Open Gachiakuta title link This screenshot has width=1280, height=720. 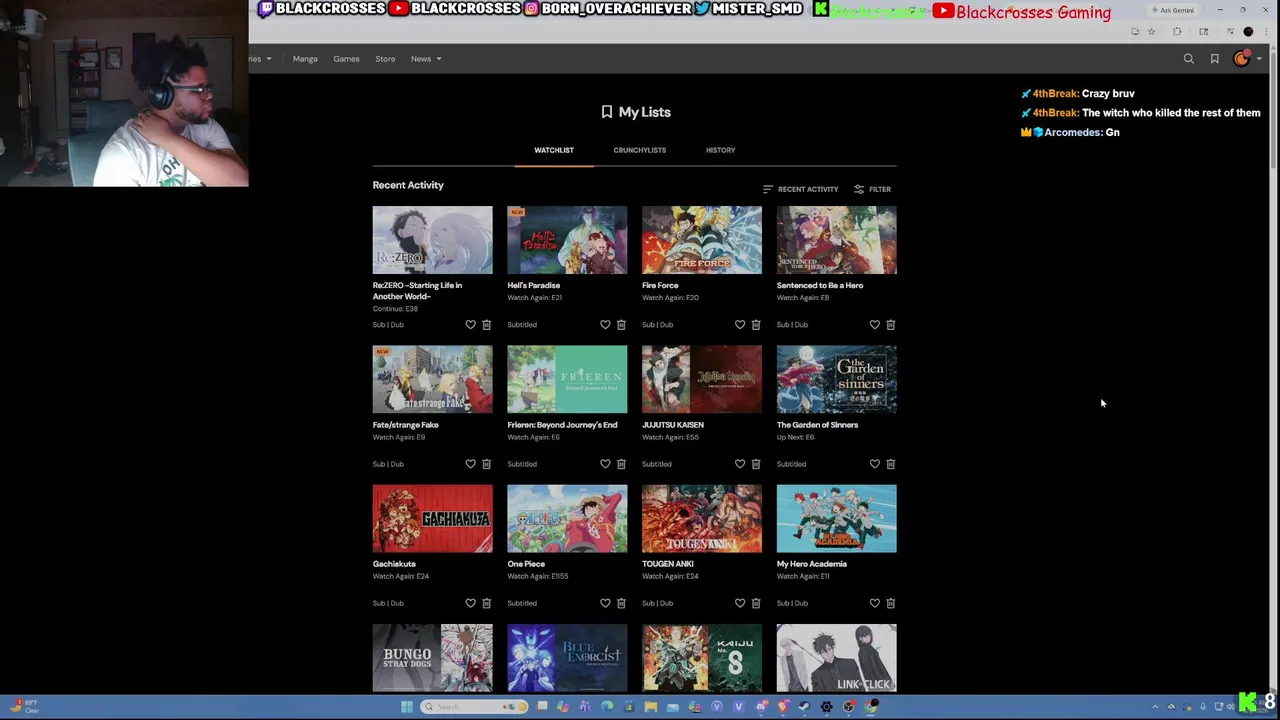pyautogui.click(x=394, y=564)
